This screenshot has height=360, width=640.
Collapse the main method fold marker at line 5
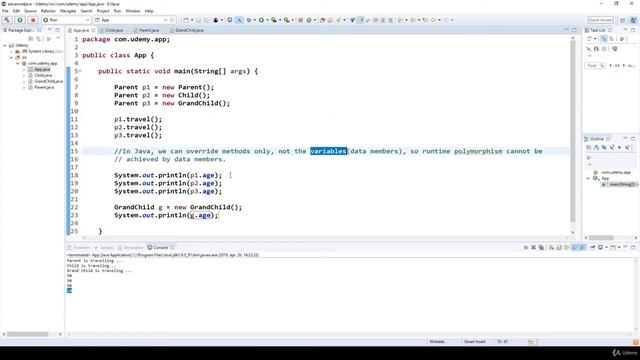pyautogui.click(x=80, y=71)
